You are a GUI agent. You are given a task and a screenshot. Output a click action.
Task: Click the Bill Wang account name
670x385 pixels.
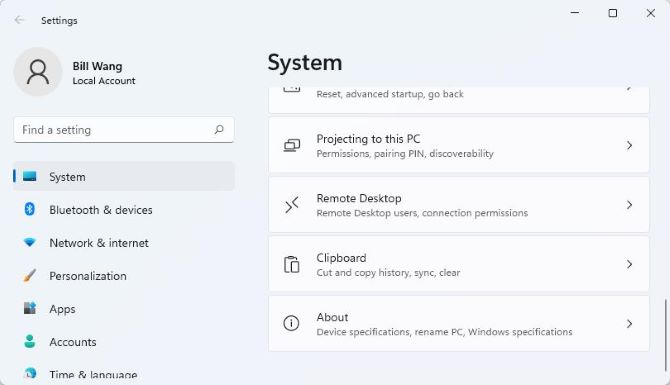97,66
